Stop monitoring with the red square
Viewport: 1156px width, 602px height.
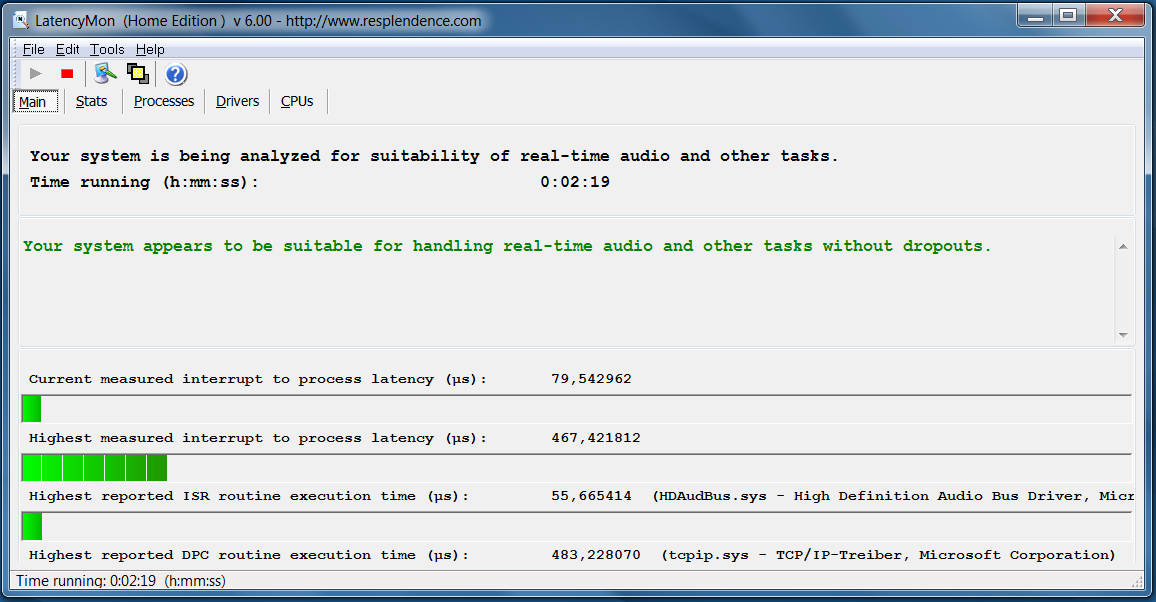pos(67,74)
